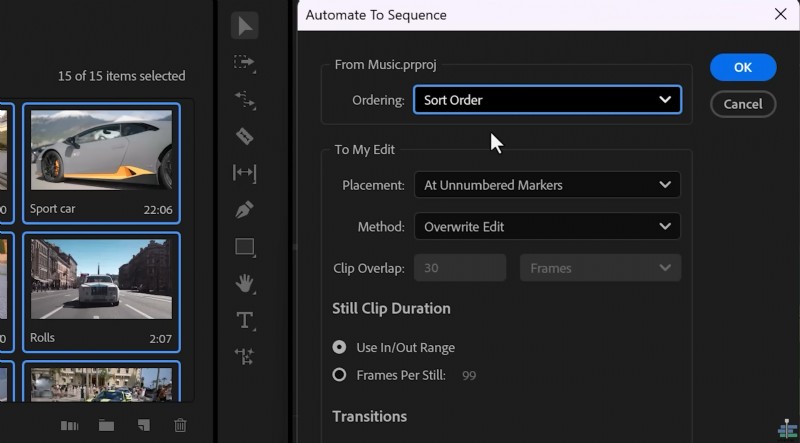The image size is (800, 443).
Task: Select the Rectangle tool
Action: (245, 247)
